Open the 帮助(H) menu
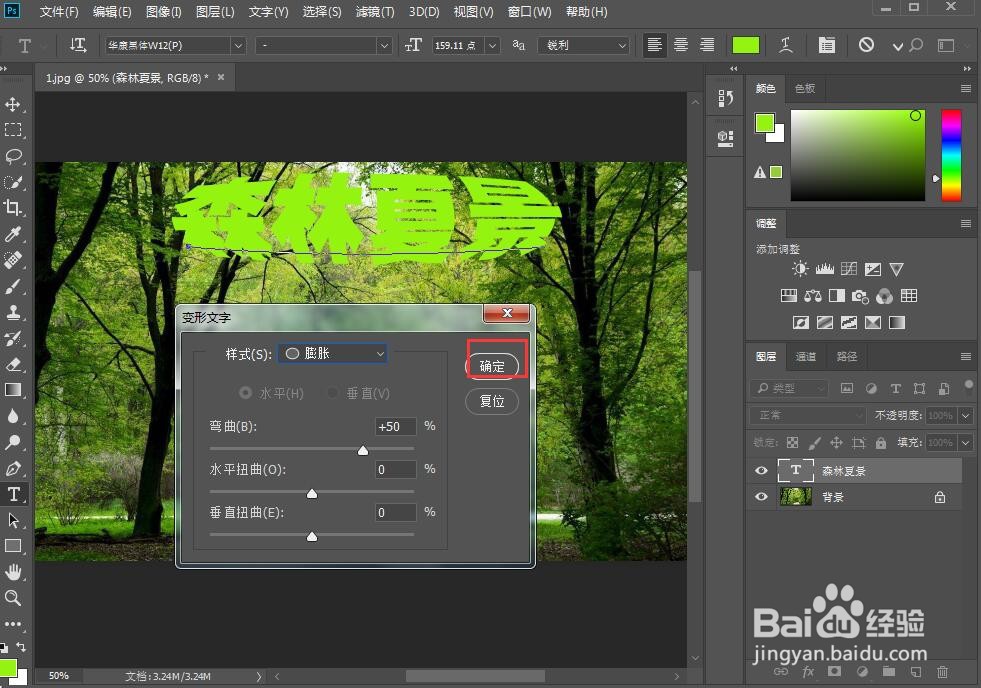981x688 pixels. [586, 12]
